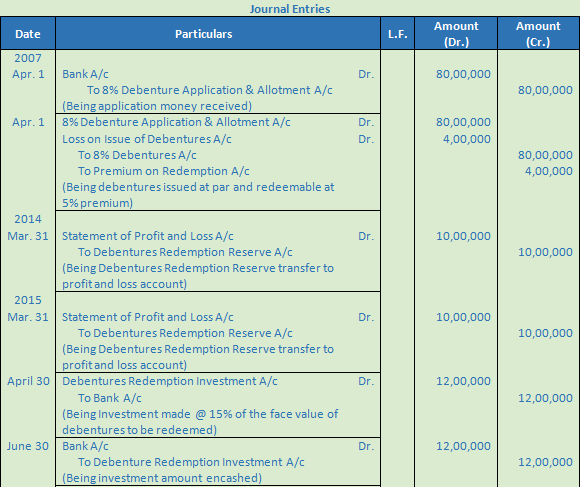The height and width of the screenshot is (487, 580).
Task: Click narration 'Being Investment made @ 15%'
Action: [200, 422]
